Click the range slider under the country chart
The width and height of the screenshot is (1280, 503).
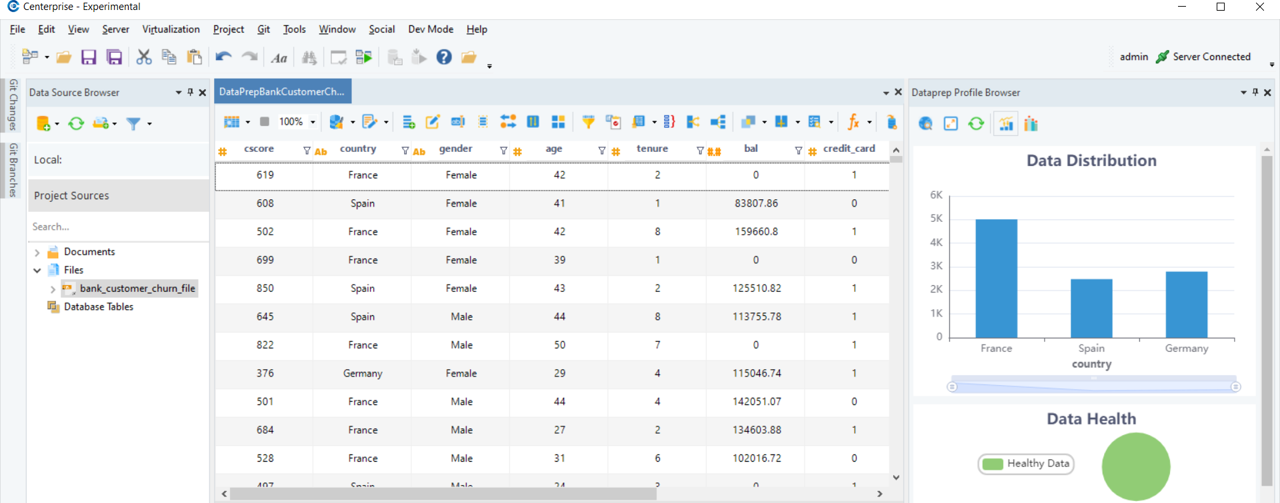point(1093,386)
